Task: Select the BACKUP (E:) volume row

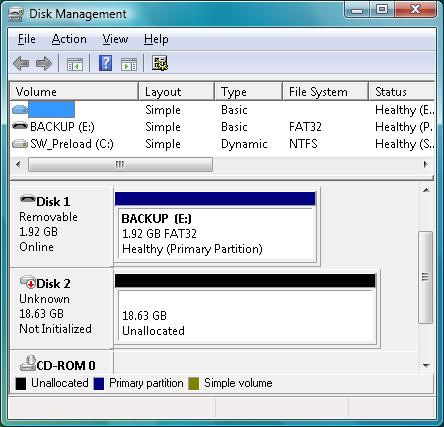Action: 222,127
